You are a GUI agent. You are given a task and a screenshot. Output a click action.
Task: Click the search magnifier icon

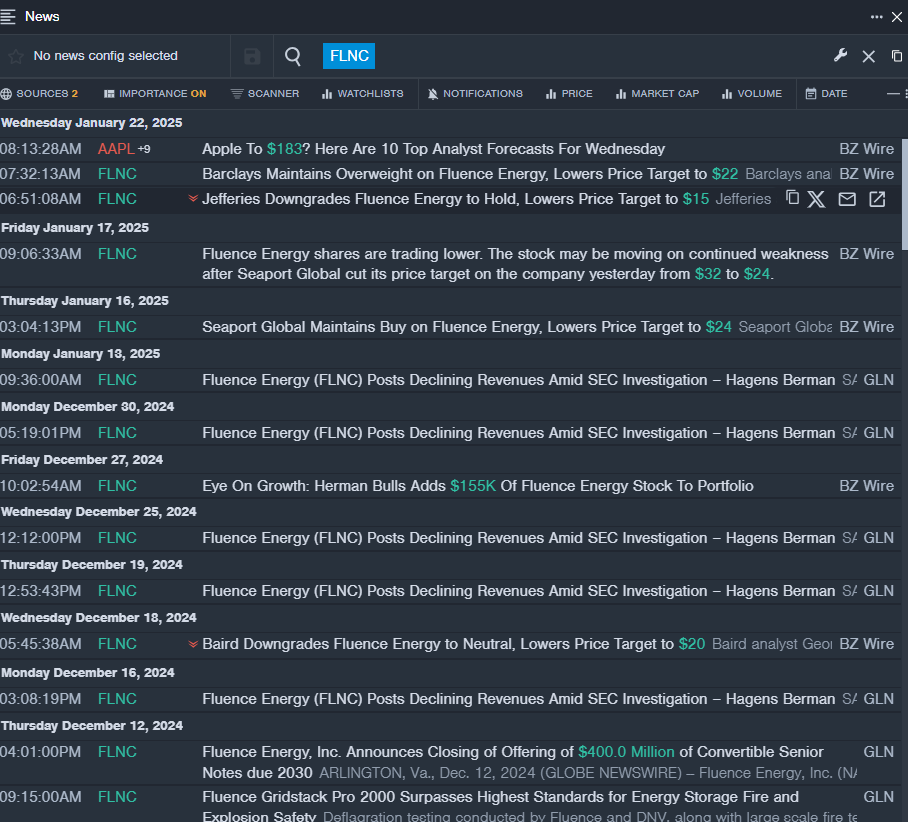293,56
